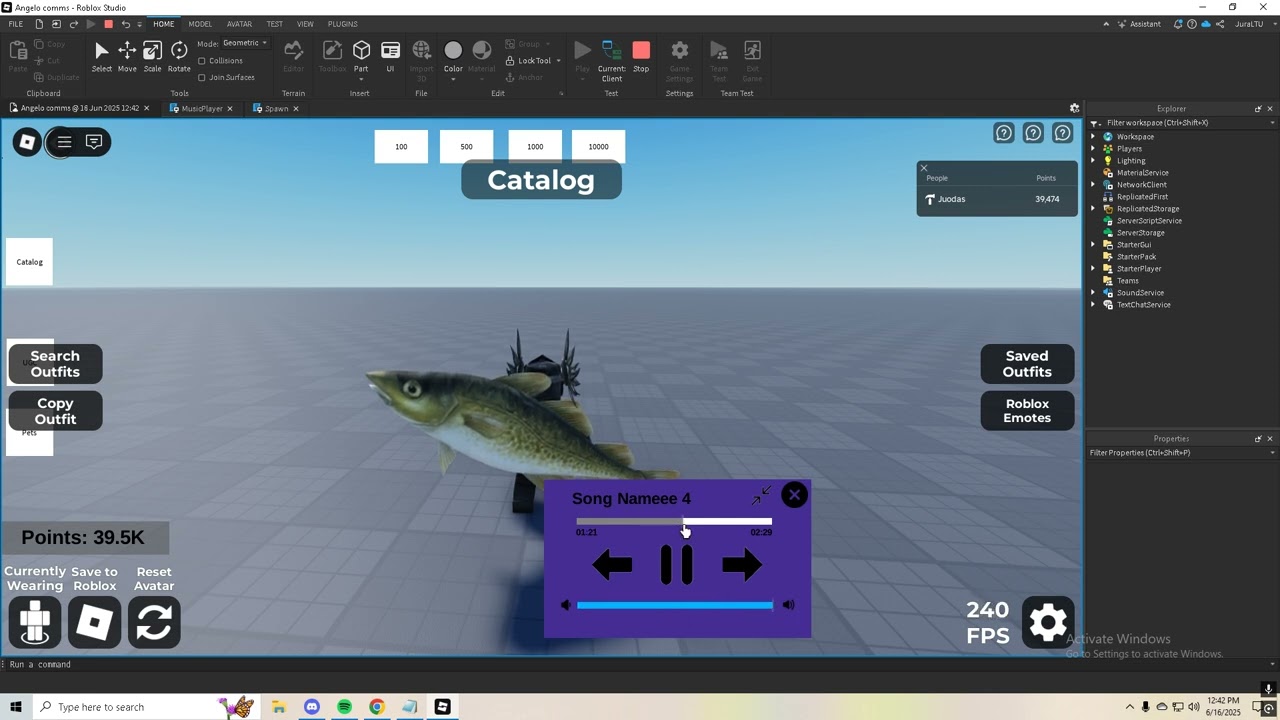Open the FILE menu
This screenshot has height=720, width=1280.
[x=16, y=24]
